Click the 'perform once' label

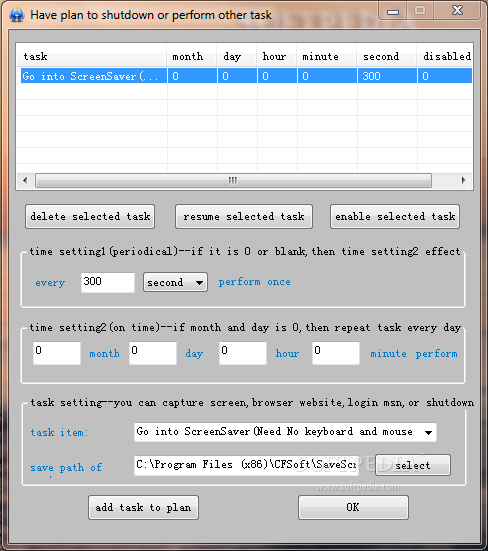coord(255,282)
